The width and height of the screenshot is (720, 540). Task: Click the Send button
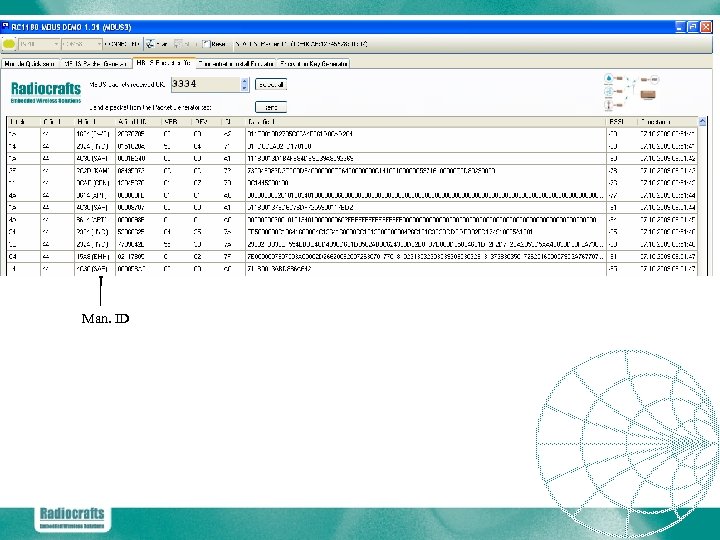pyautogui.click(x=271, y=107)
